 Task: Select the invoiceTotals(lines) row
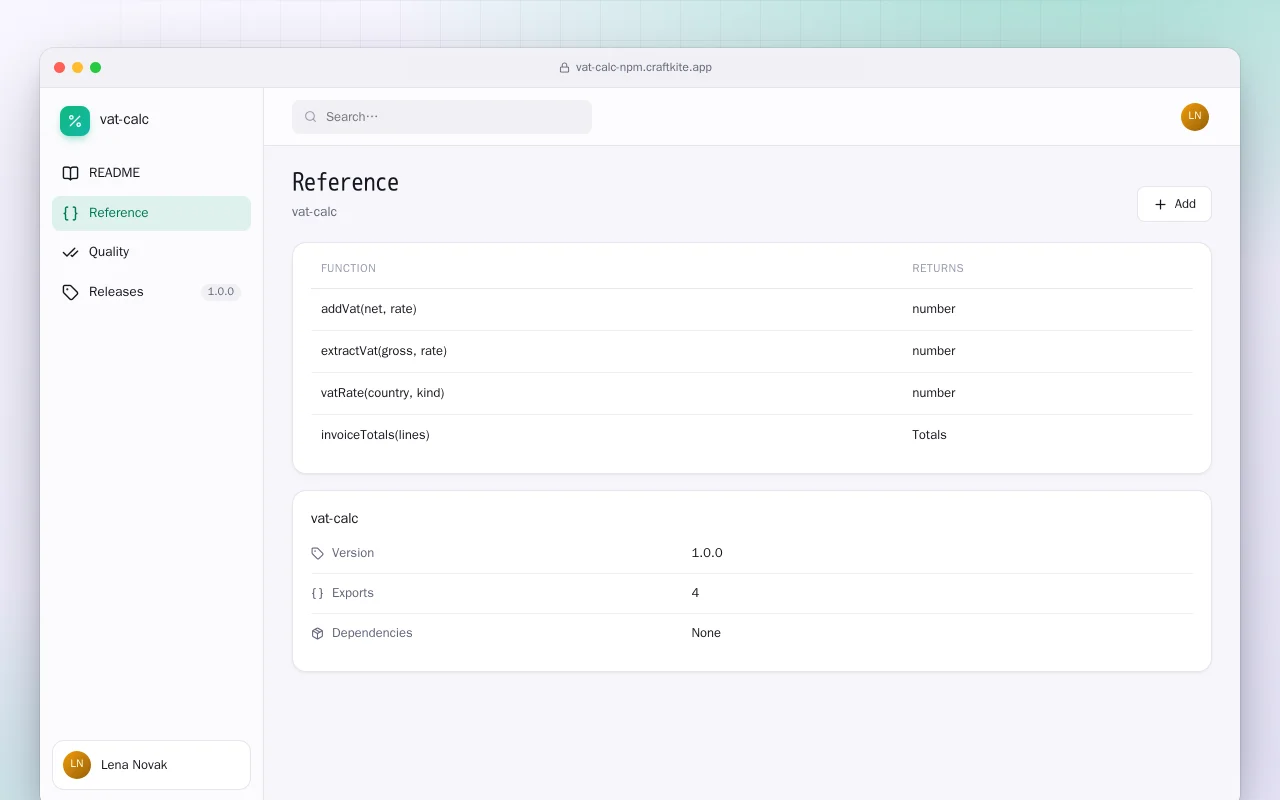tap(751, 435)
